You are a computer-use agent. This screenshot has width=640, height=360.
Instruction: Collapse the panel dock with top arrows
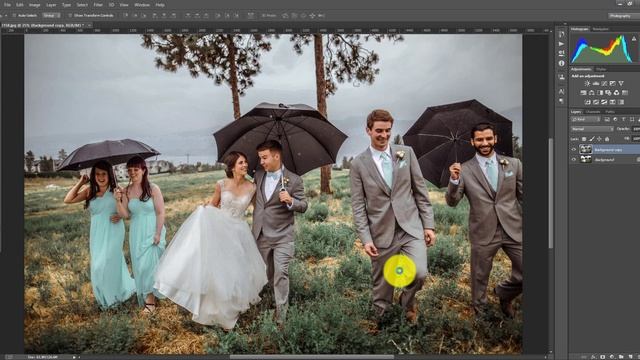pyautogui.click(x=565, y=24)
